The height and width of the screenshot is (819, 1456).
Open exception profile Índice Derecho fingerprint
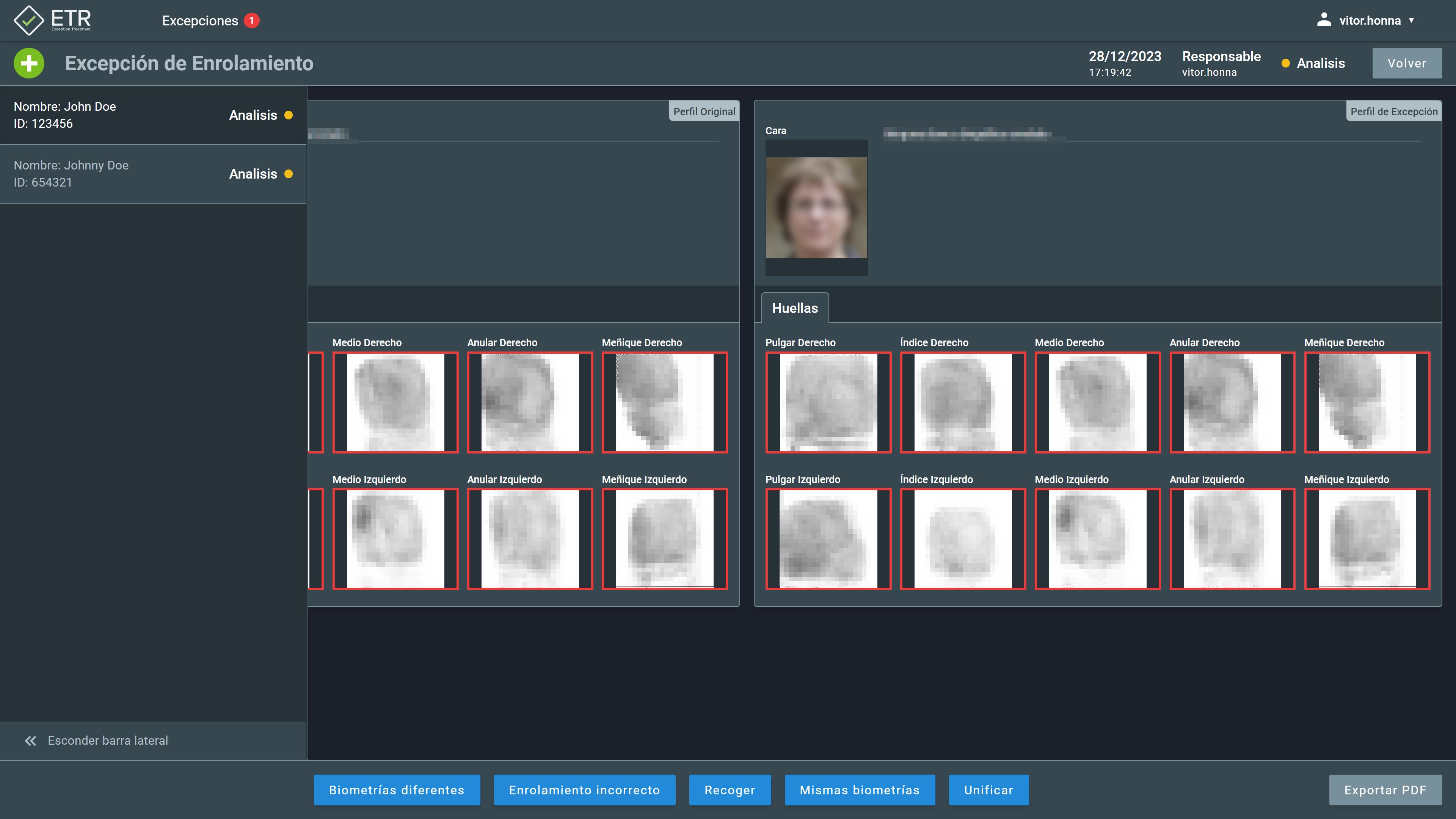coord(963,402)
